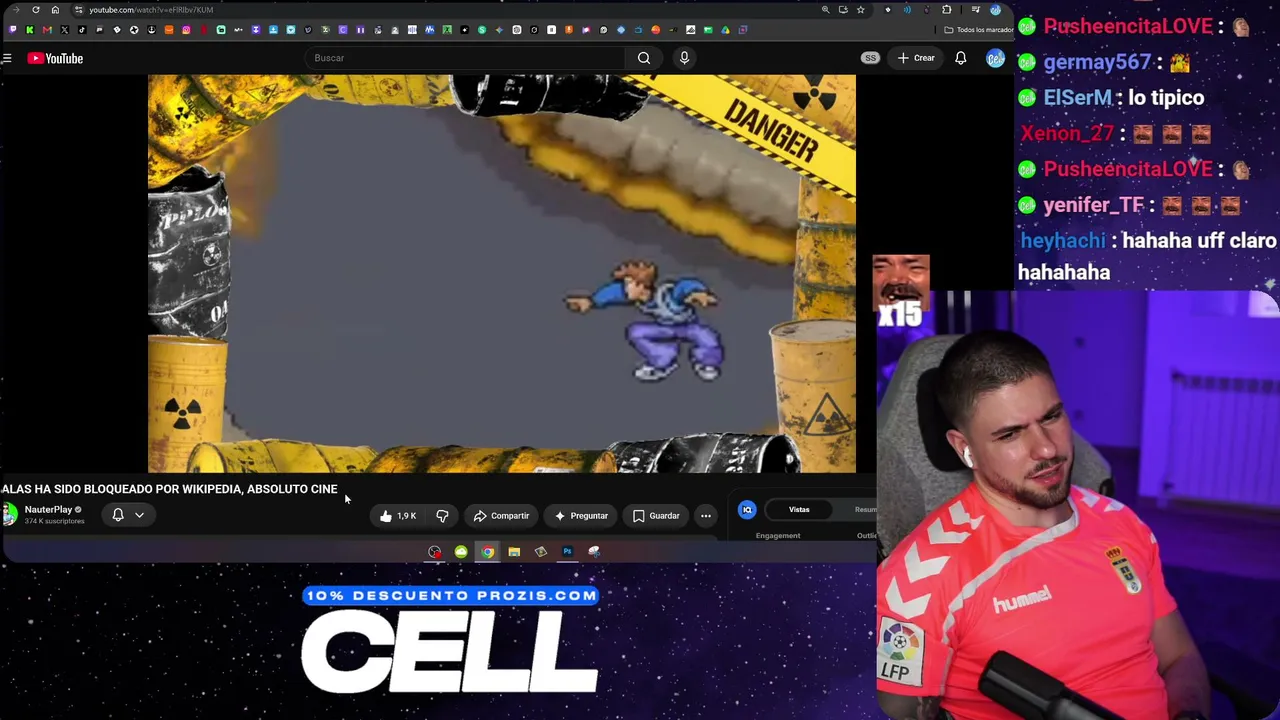
Task: Select the Vistas tab
Action: (x=799, y=510)
